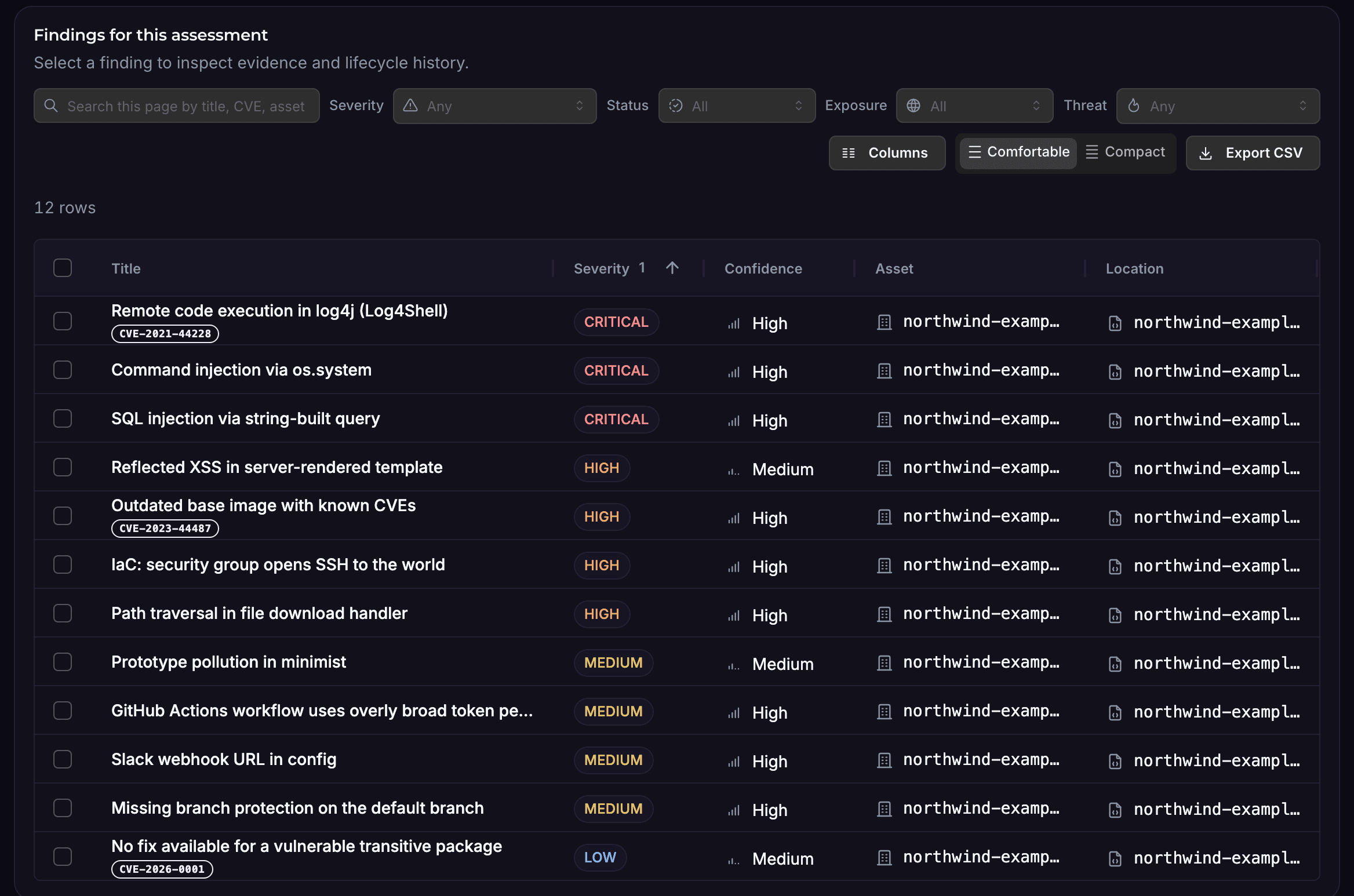Click HIGH badge in Path traversal row

coord(602,614)
